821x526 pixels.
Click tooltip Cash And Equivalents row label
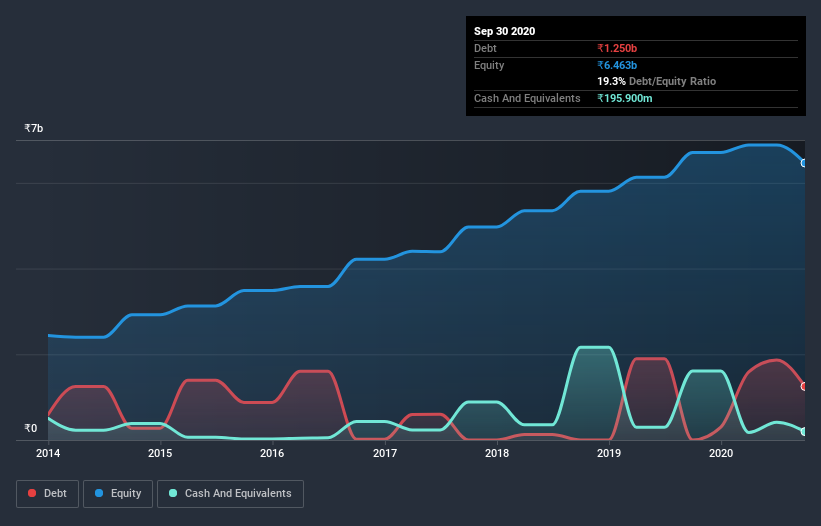pos(527,98)
